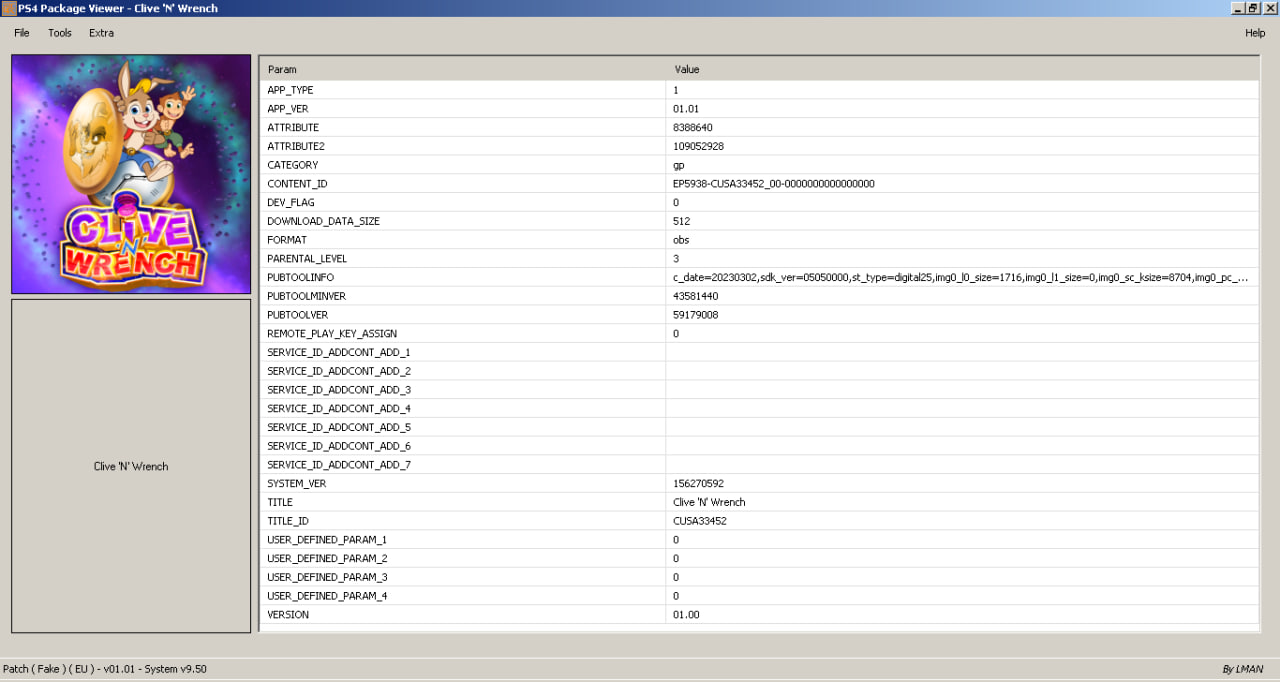Click the Patch (Fake) status bar text
The width and height of the screenshot is (1280, 682).
[x=105, y=669]
